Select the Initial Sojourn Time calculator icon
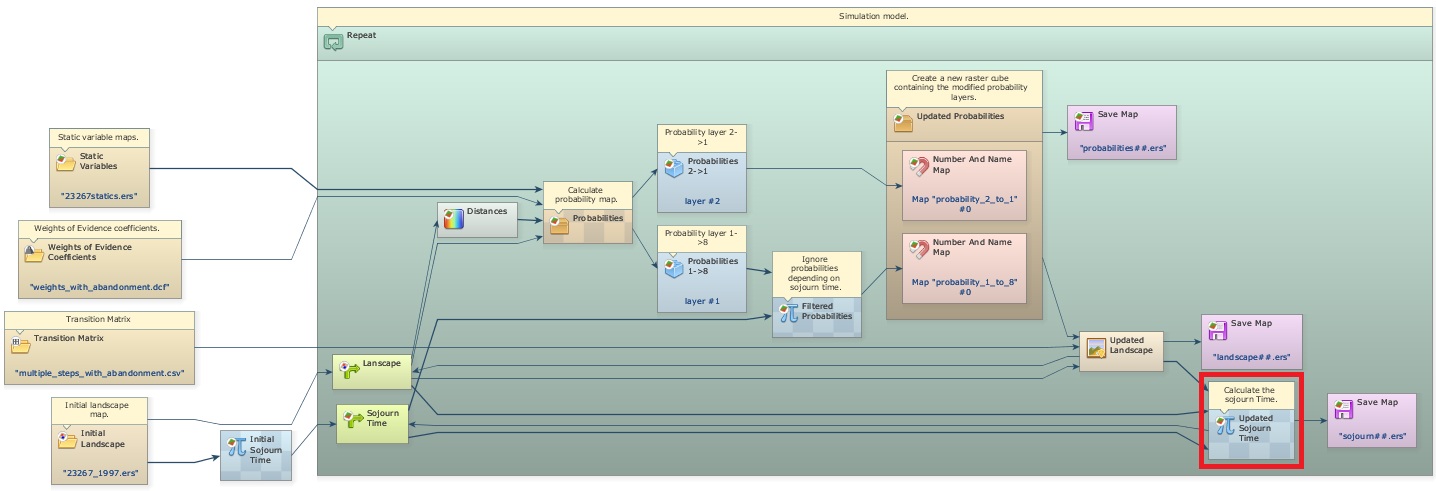This screenshot has height=491, width=1436. pos(235,446)
